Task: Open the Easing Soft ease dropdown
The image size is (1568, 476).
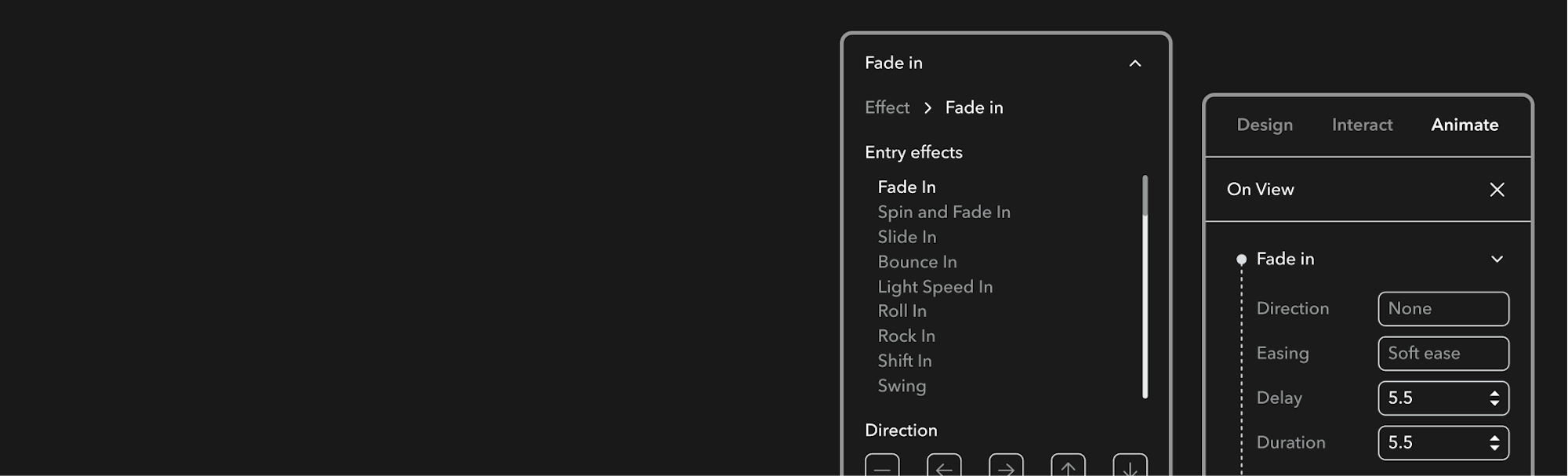Action: [1443, 354]
